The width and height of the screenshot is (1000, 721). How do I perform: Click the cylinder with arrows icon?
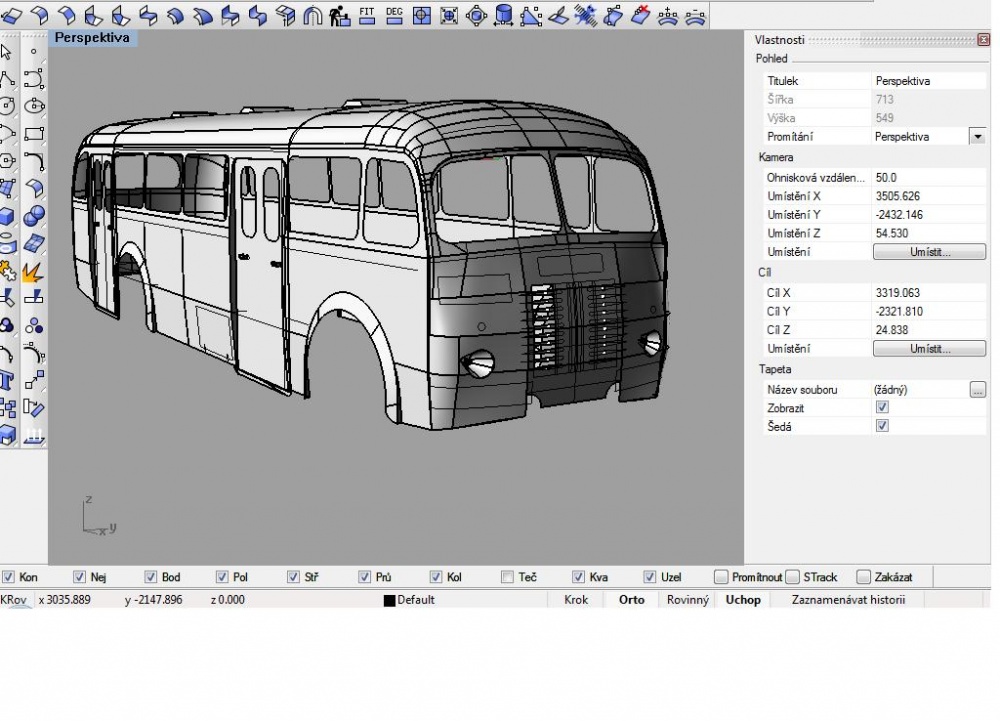click(x=503, y=15)
